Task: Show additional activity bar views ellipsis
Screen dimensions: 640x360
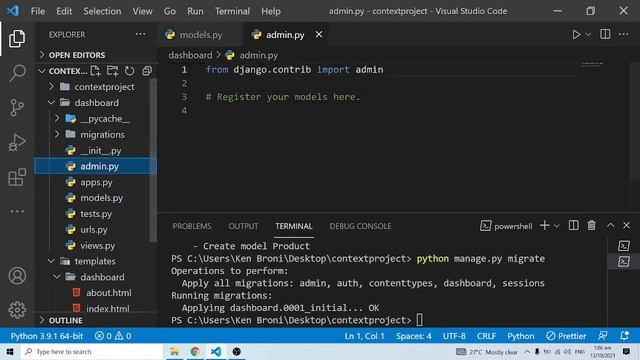Action: click(x=17, y=211)
